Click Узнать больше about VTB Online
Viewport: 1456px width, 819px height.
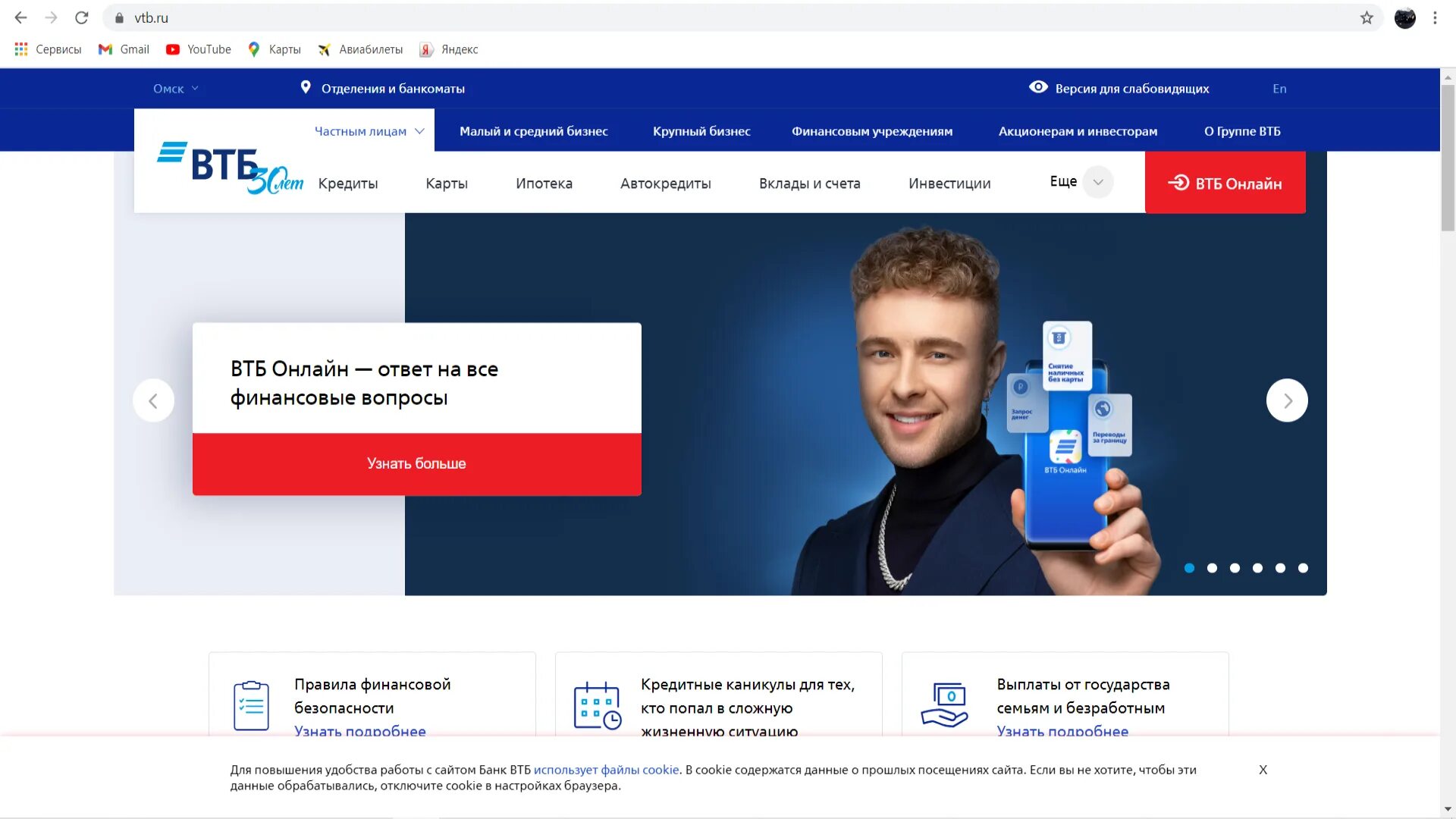[417, 463]
